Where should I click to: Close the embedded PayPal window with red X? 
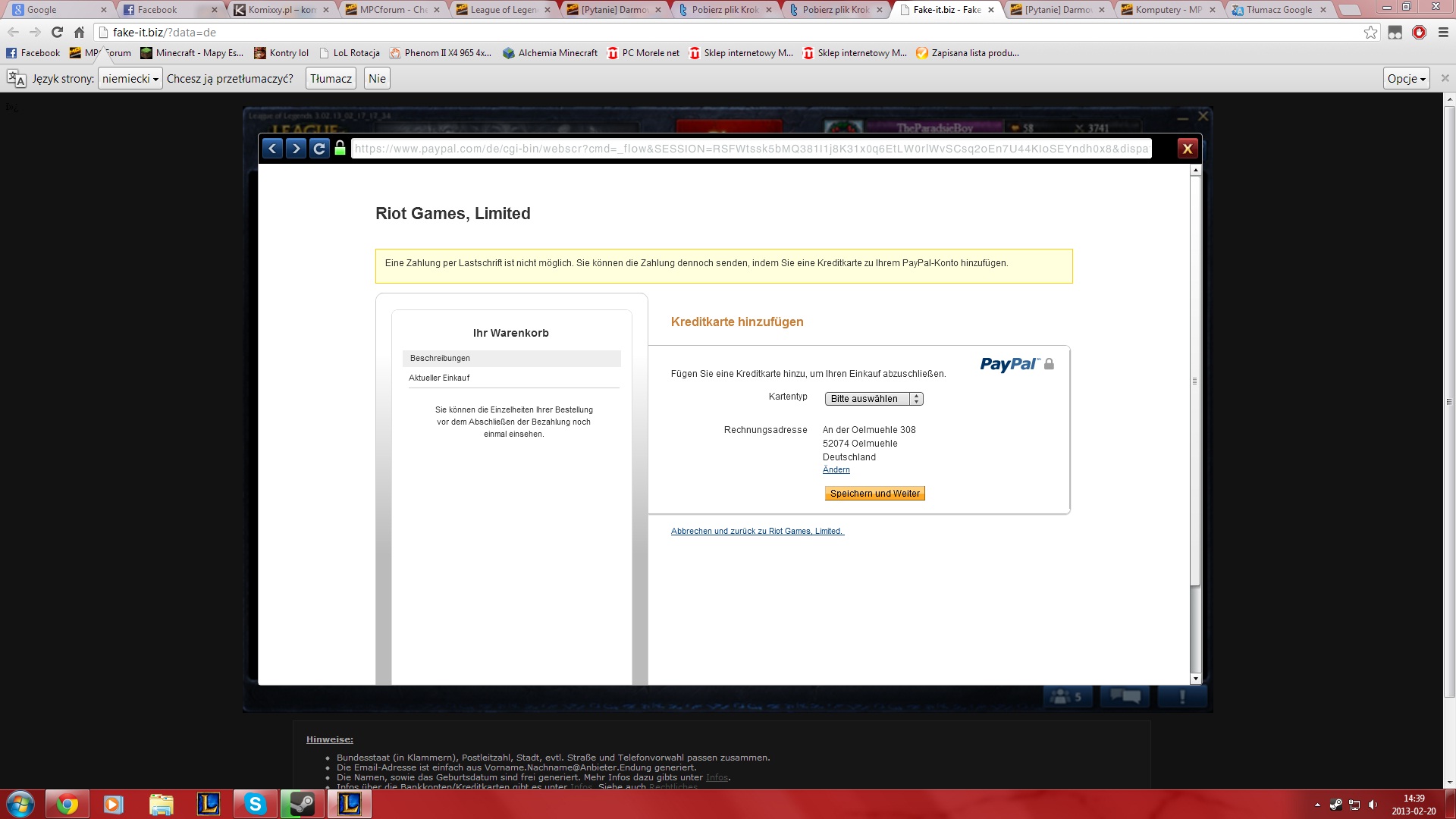click(1188, 149)
